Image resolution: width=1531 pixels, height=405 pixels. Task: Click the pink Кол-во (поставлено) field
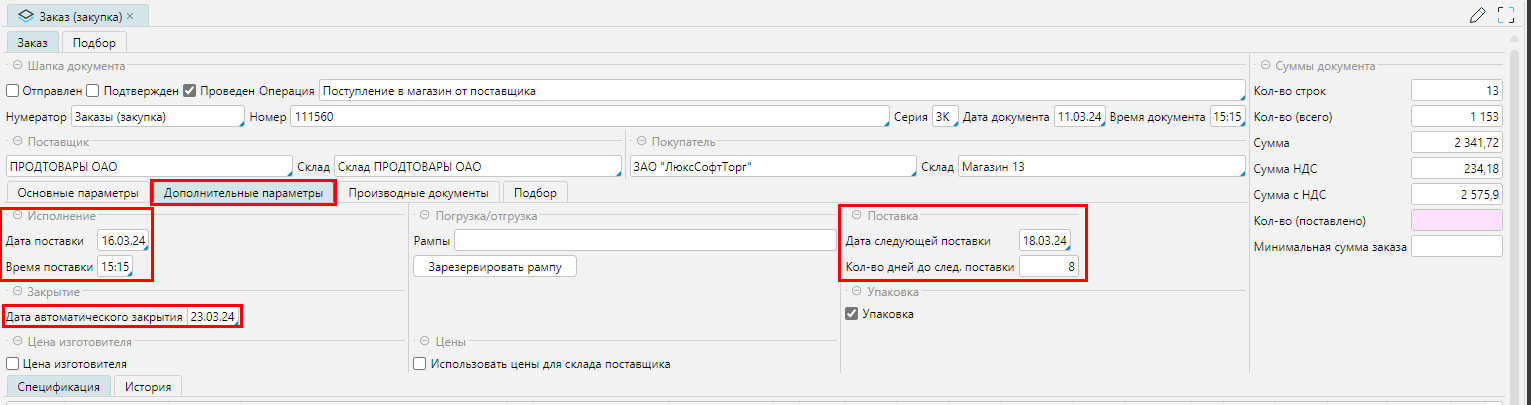pos(1456,220)
